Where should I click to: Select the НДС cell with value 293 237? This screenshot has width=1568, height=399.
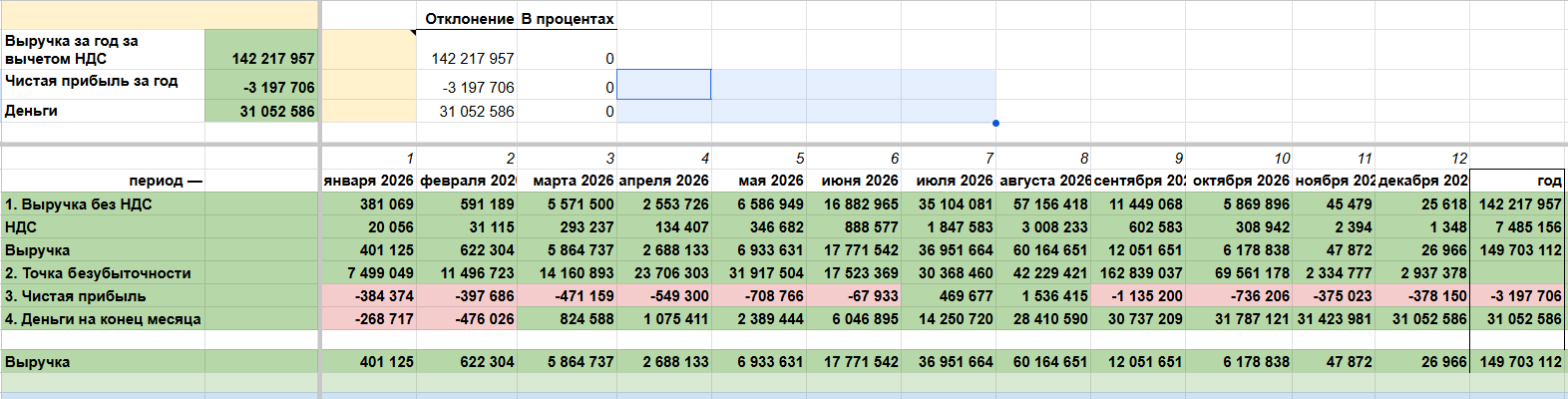click(567, 227)
